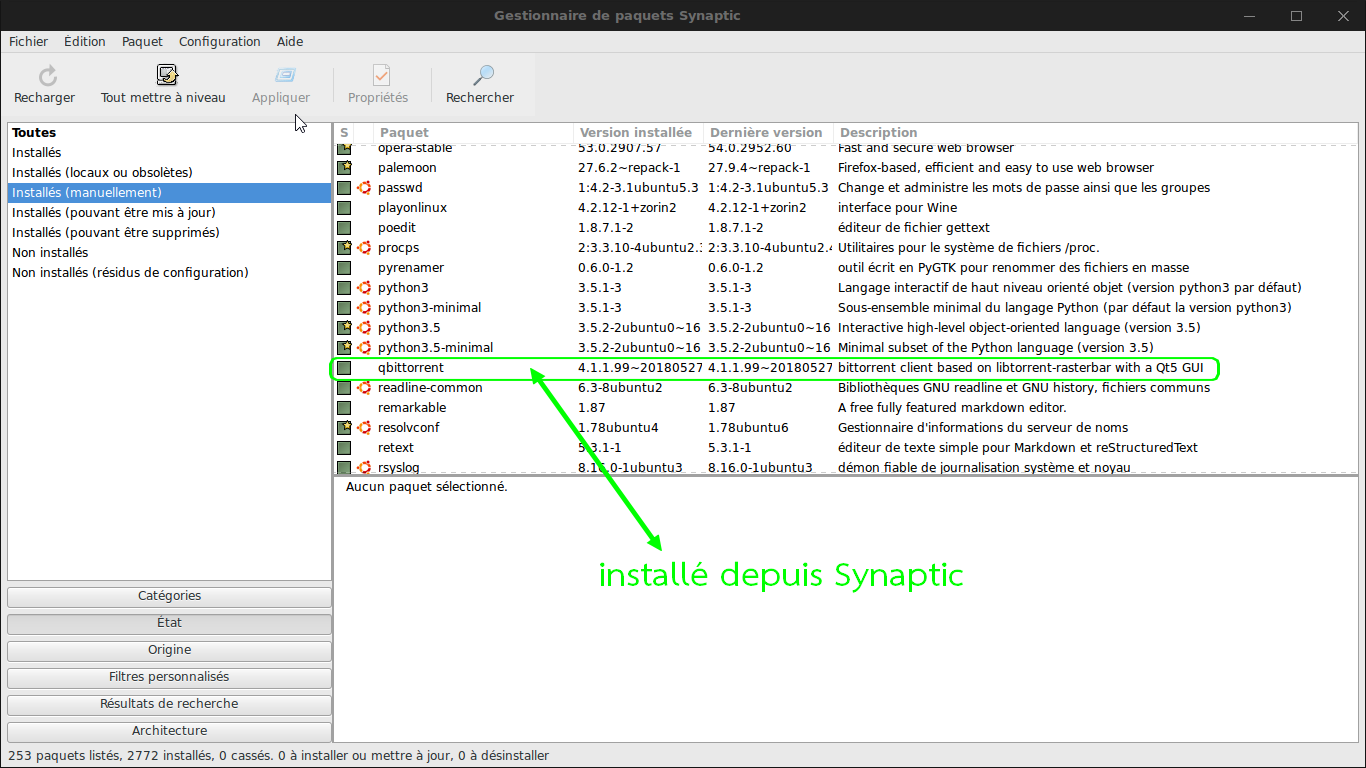The height and width of the screenshot is (768, 1366).
Task: Click the Catégories filter button
Action: point(169,596)
